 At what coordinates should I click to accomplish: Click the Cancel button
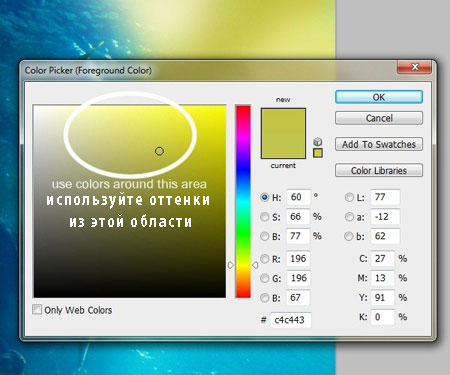379,118
